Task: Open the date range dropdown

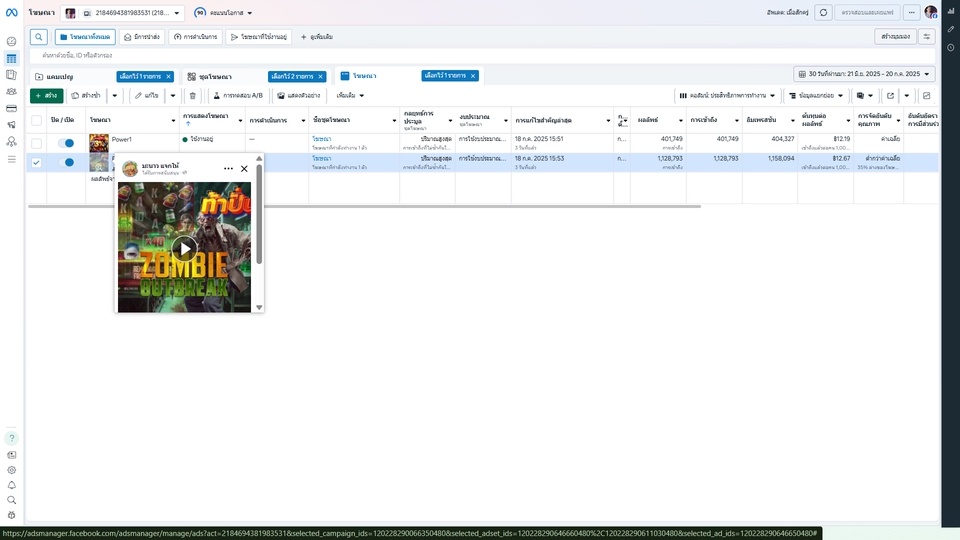Action: point(865,74)
